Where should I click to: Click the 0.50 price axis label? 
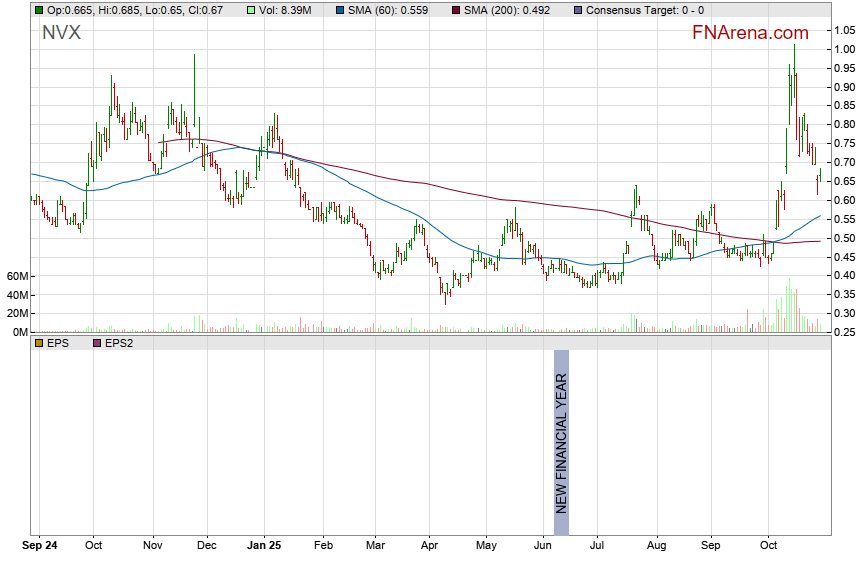click(843, 238)
